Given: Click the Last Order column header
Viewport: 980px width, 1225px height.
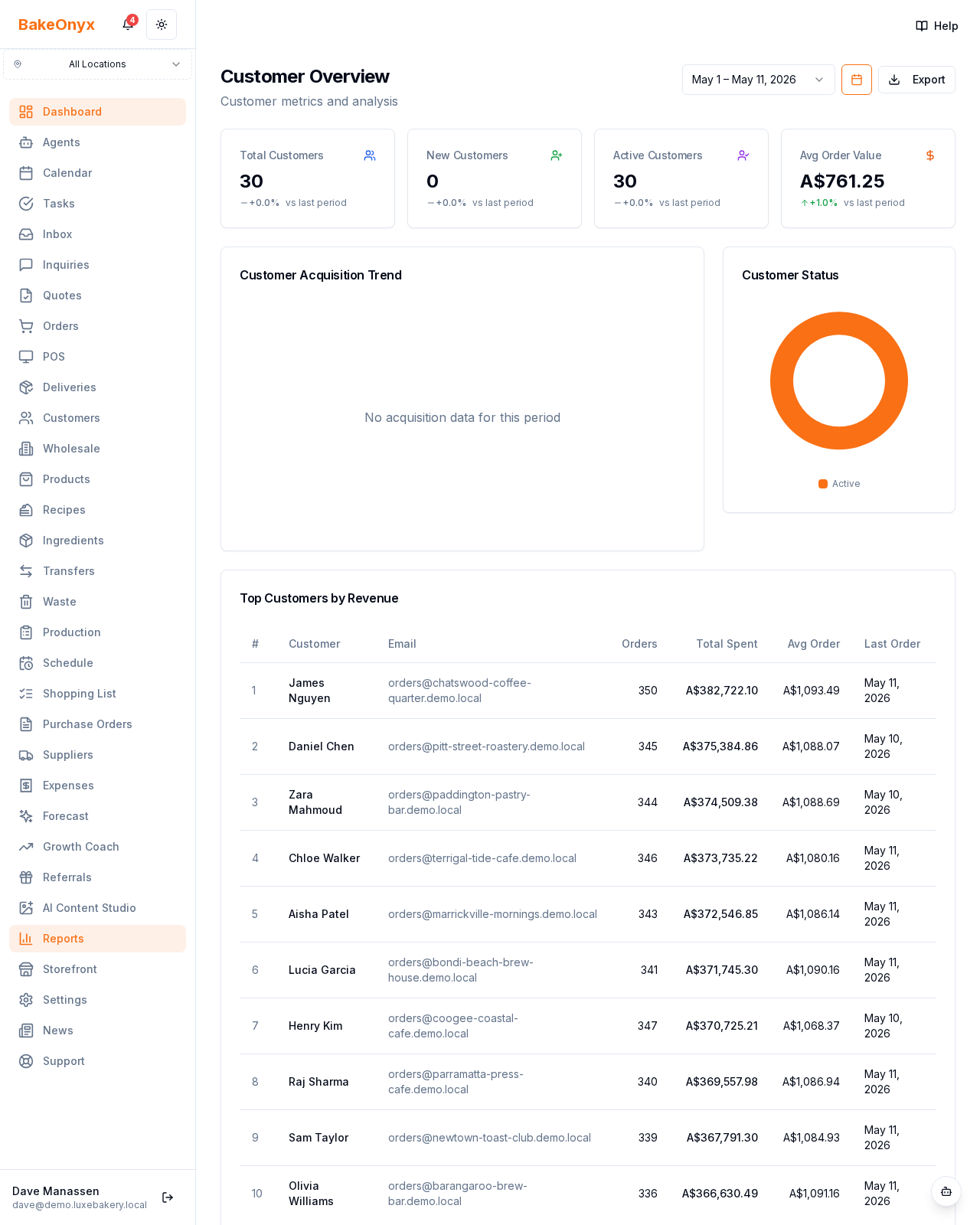Looking at the screenshot, I should click(x=892, y=644).
